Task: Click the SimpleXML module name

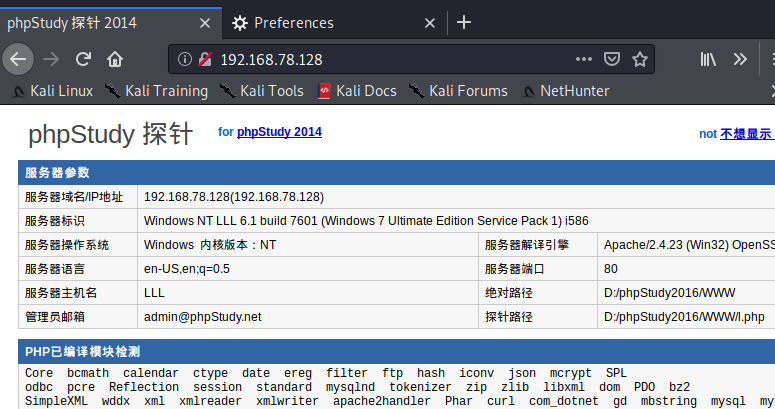Action: 56,401
